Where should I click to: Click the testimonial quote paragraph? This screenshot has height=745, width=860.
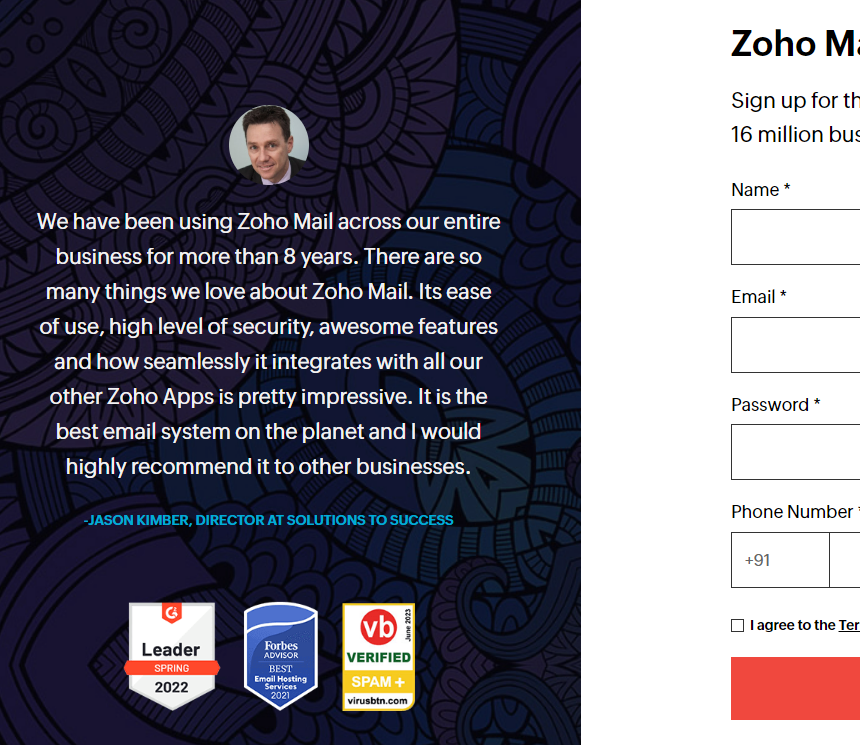coord(269,344)
